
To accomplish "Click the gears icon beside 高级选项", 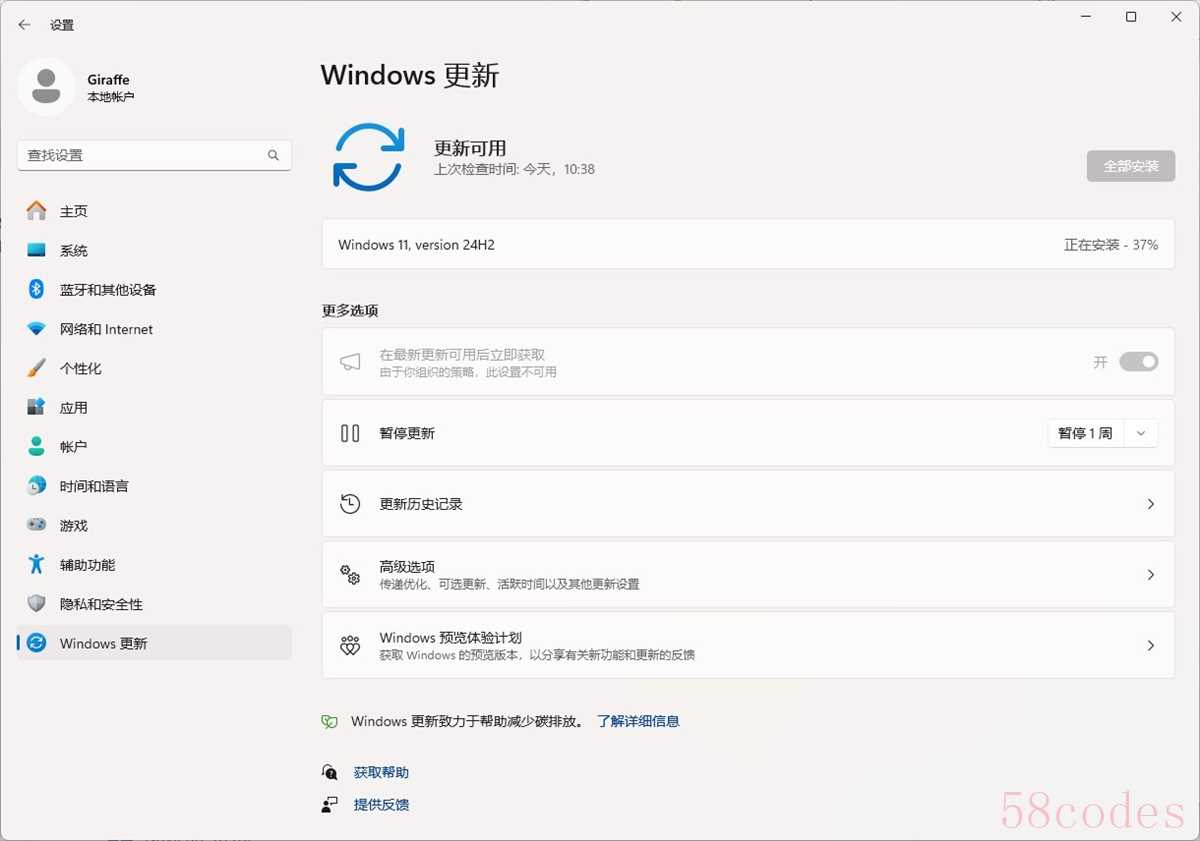I will pos(350,575).
